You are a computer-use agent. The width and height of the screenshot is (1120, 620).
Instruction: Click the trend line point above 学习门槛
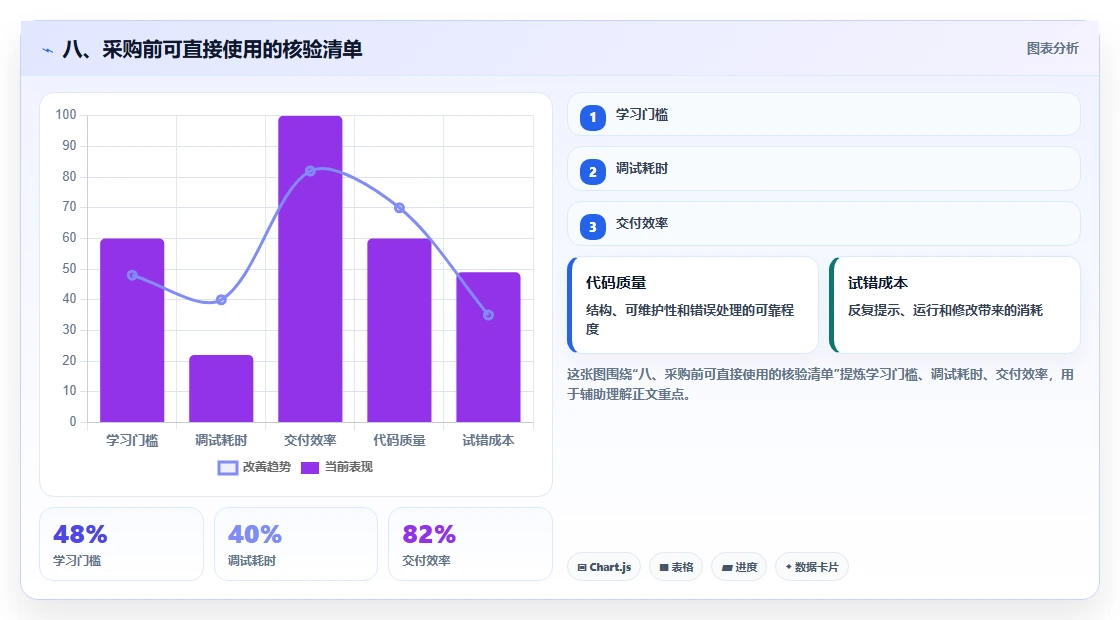point(132,275)
